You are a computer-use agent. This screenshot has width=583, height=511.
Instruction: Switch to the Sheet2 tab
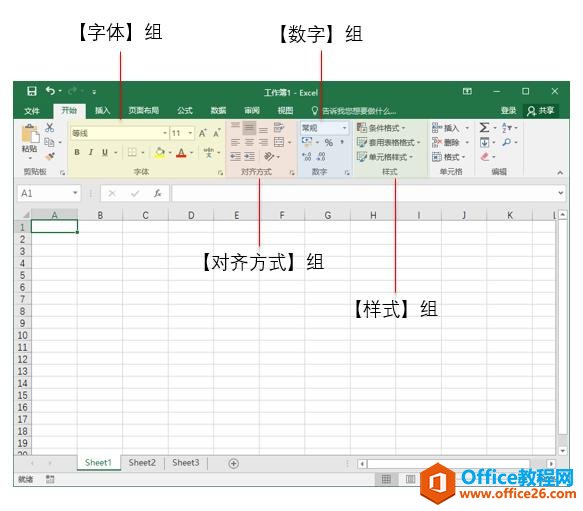[142, 463]
